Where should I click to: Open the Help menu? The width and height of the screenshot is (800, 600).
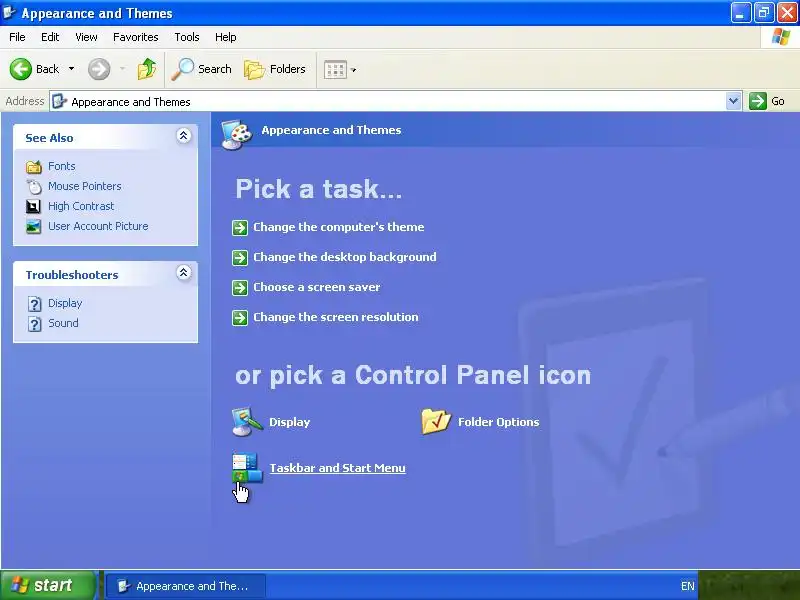(226, 37)
